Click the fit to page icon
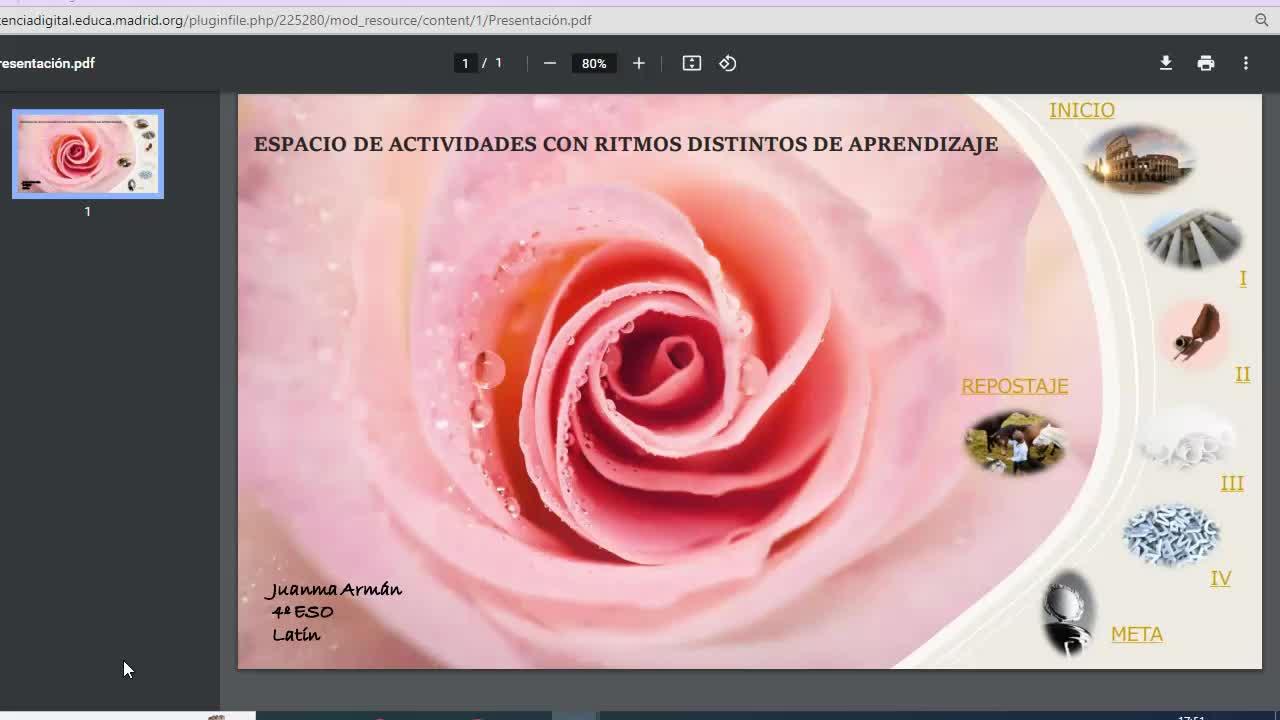 (x=691, y=63)
